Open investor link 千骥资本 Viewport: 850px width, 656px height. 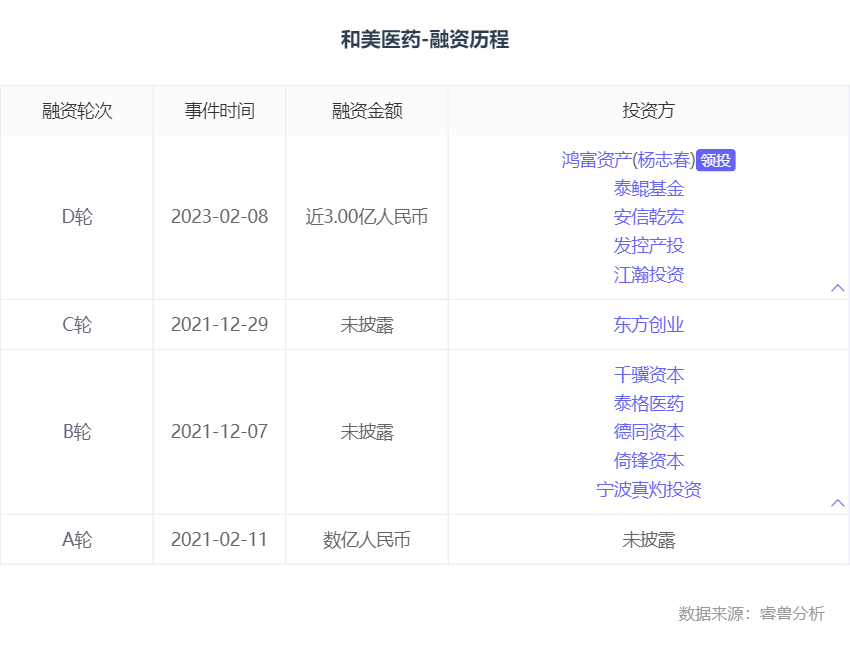coord(648,375)
